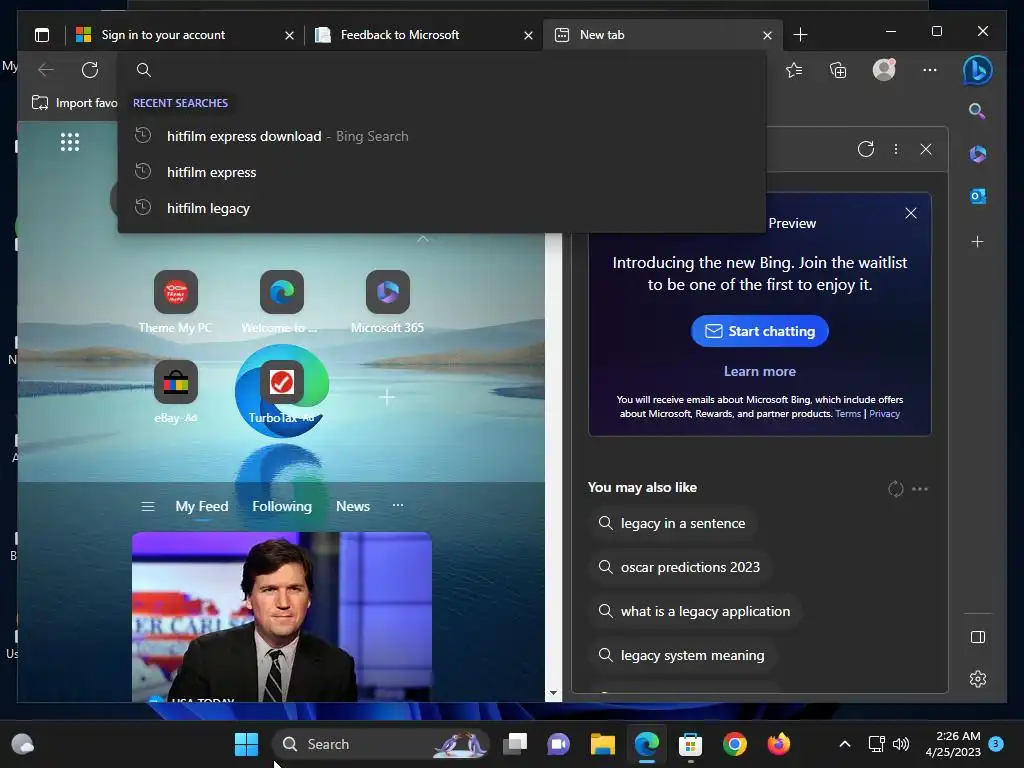Viewport: 1024px width, 768px height.
Task: Open side pane more options menu
Action: (896, 149)
